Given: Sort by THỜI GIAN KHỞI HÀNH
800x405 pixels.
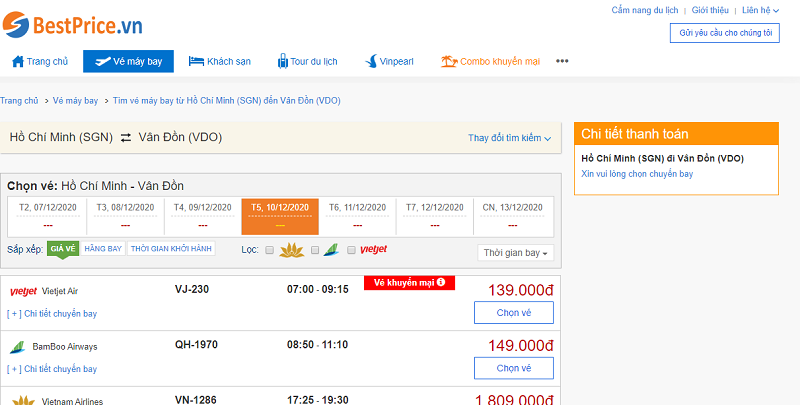Looking at the screenshot, I should (171, 248).
